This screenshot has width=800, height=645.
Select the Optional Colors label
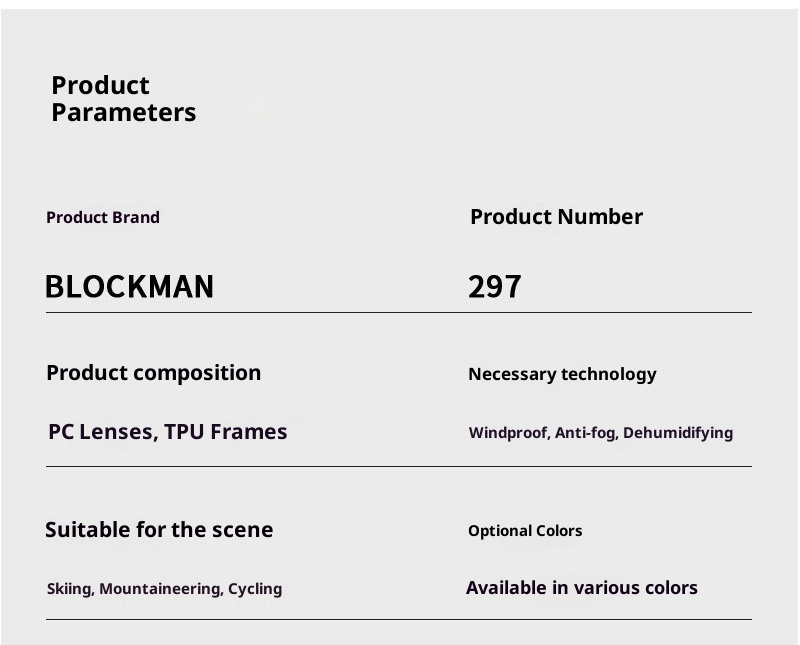click(x=525, y=531)
